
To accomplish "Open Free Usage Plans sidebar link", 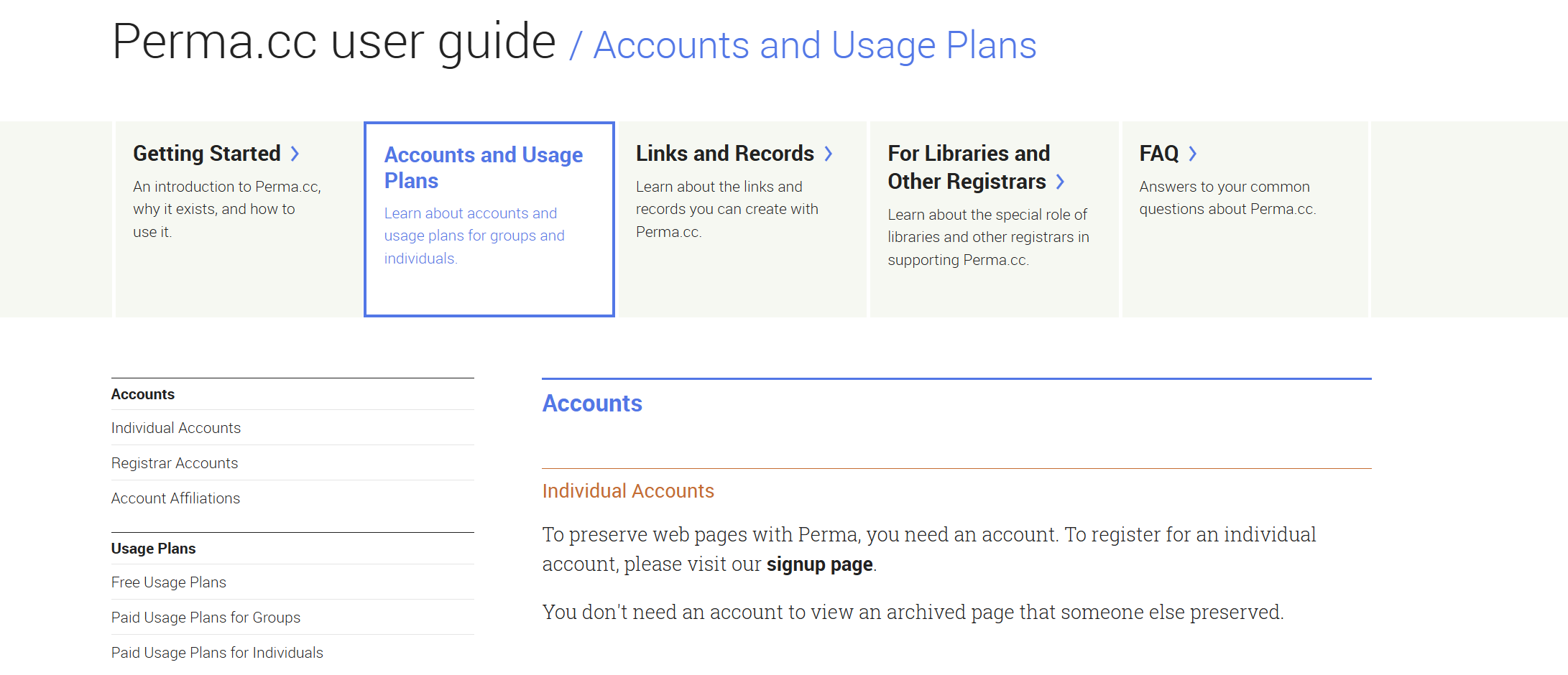I will [169, 582].
